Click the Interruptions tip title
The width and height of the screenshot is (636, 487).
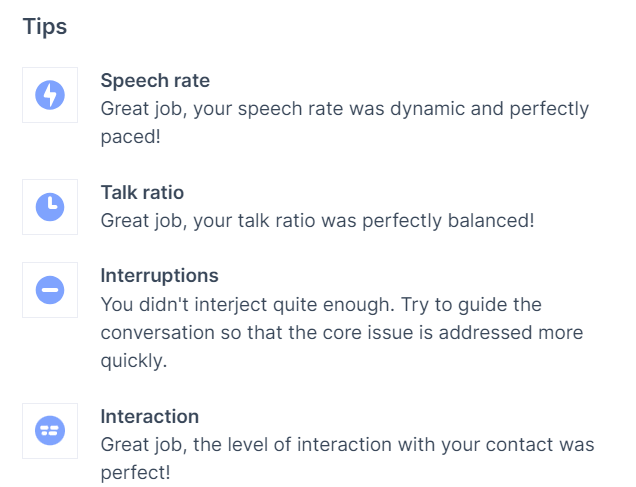159,276
